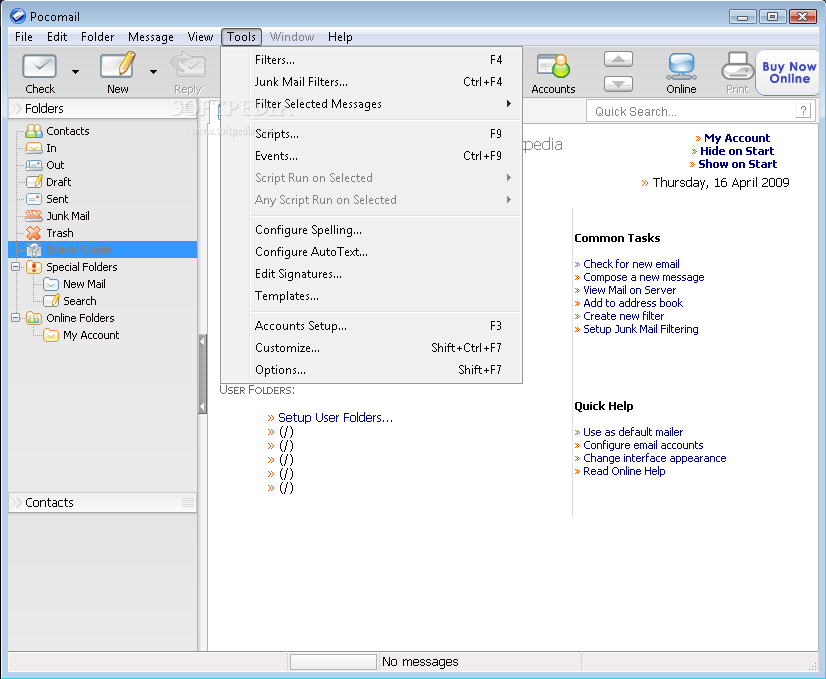Choose Scripts... from Tools menu
Screen dimensions: 826x679
pyautogui.click(x=385, y=134)
